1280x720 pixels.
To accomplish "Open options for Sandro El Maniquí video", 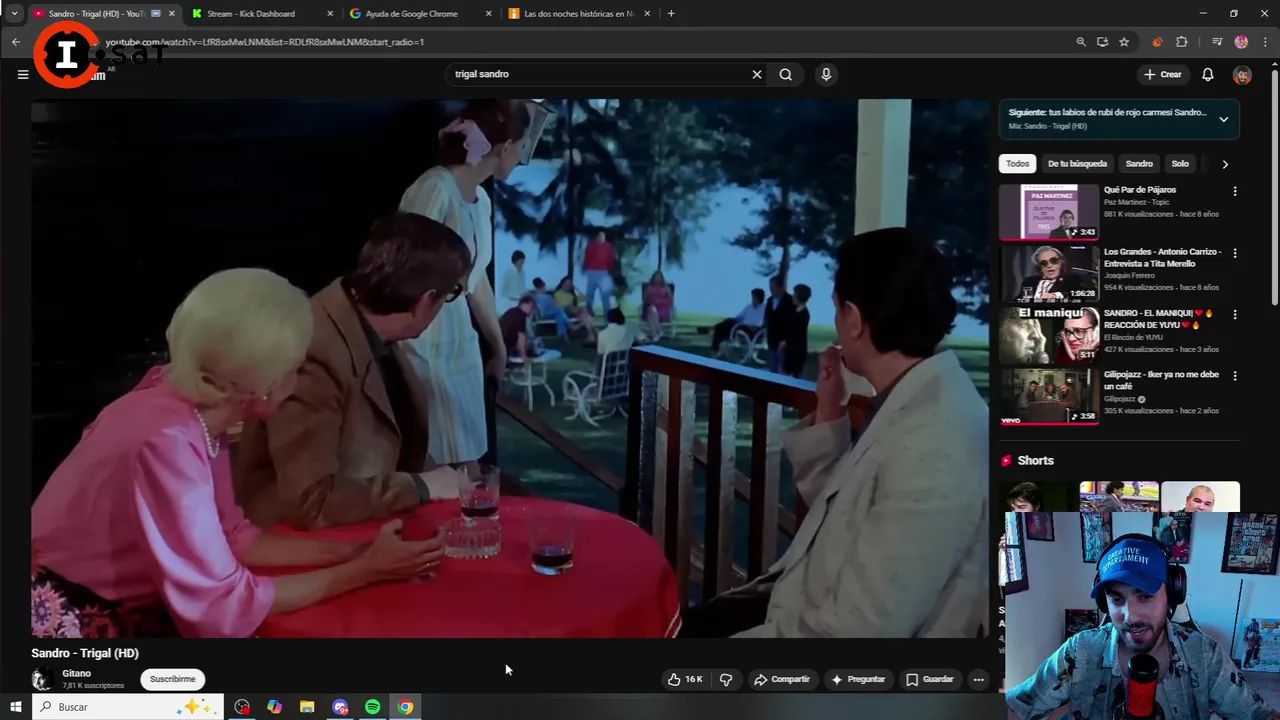I will [1235, 314].
